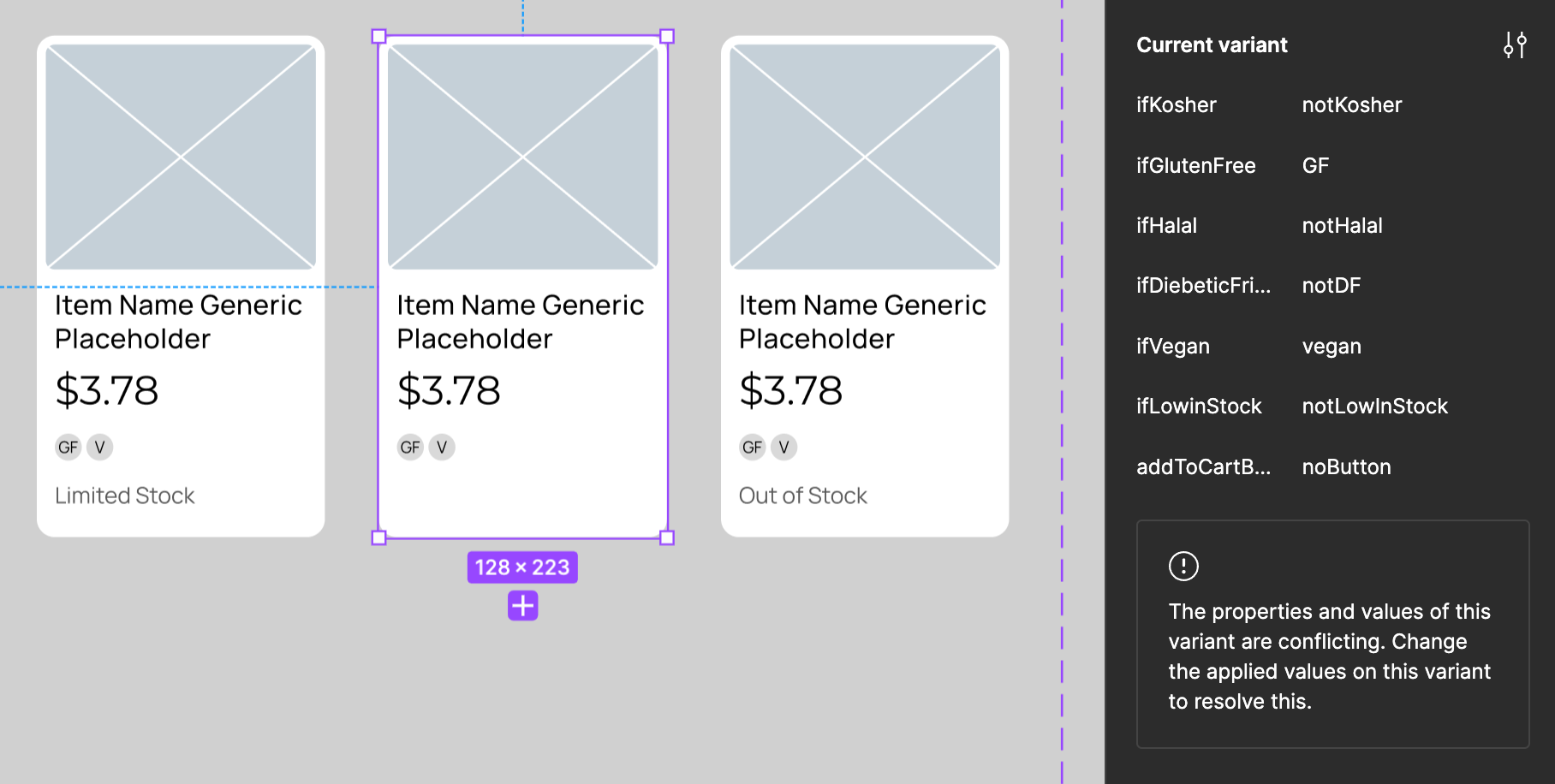Click item name on Out of Stock card
Image resolution: width=1555 pixels, height=784 pixels.
(x=862, y=322)
